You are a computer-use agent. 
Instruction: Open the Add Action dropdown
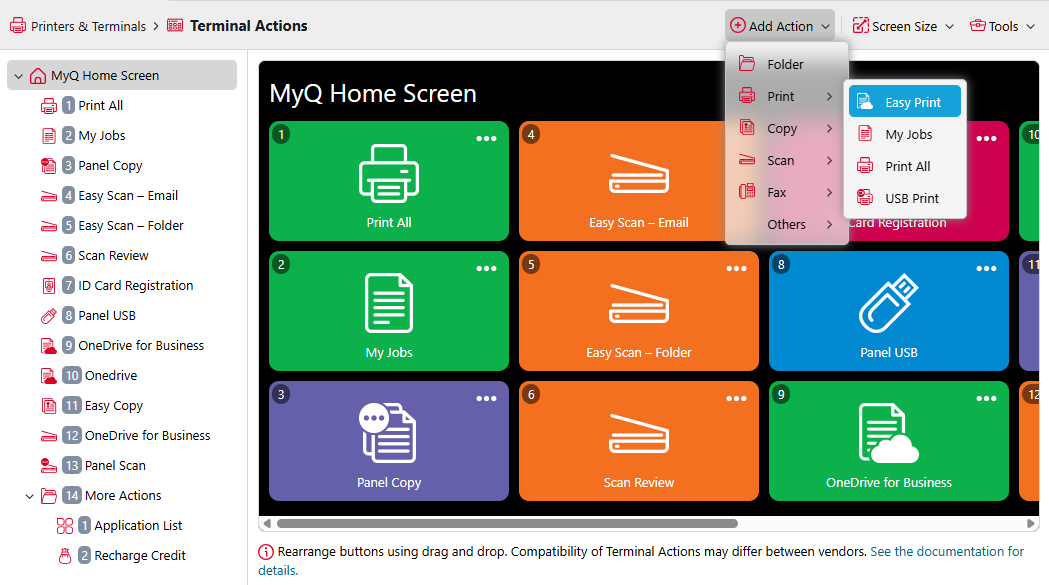click(x=780, y=26)
